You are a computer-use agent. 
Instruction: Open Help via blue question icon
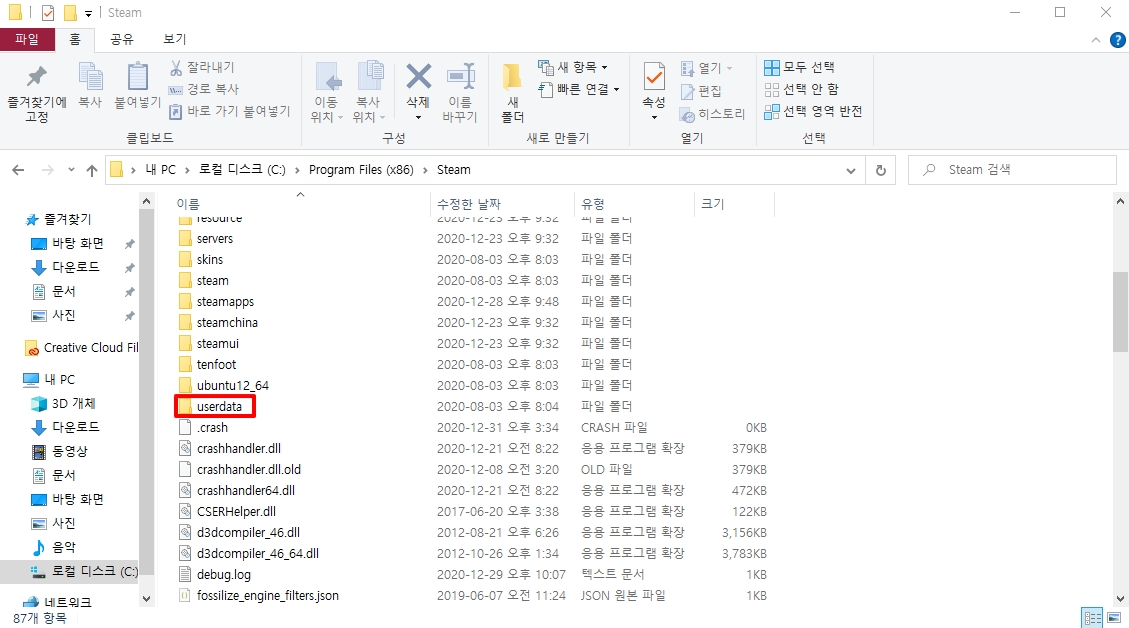tap(1117, 40)
